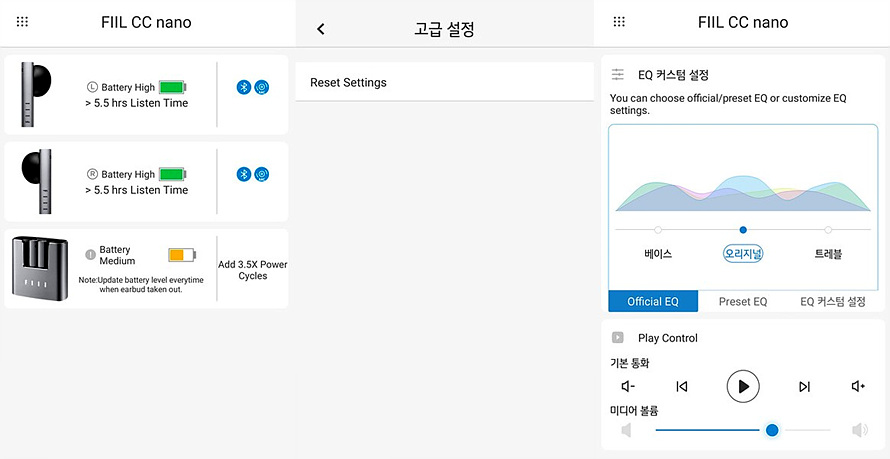Decrease volume with speaker minus button

click(628, 386)
